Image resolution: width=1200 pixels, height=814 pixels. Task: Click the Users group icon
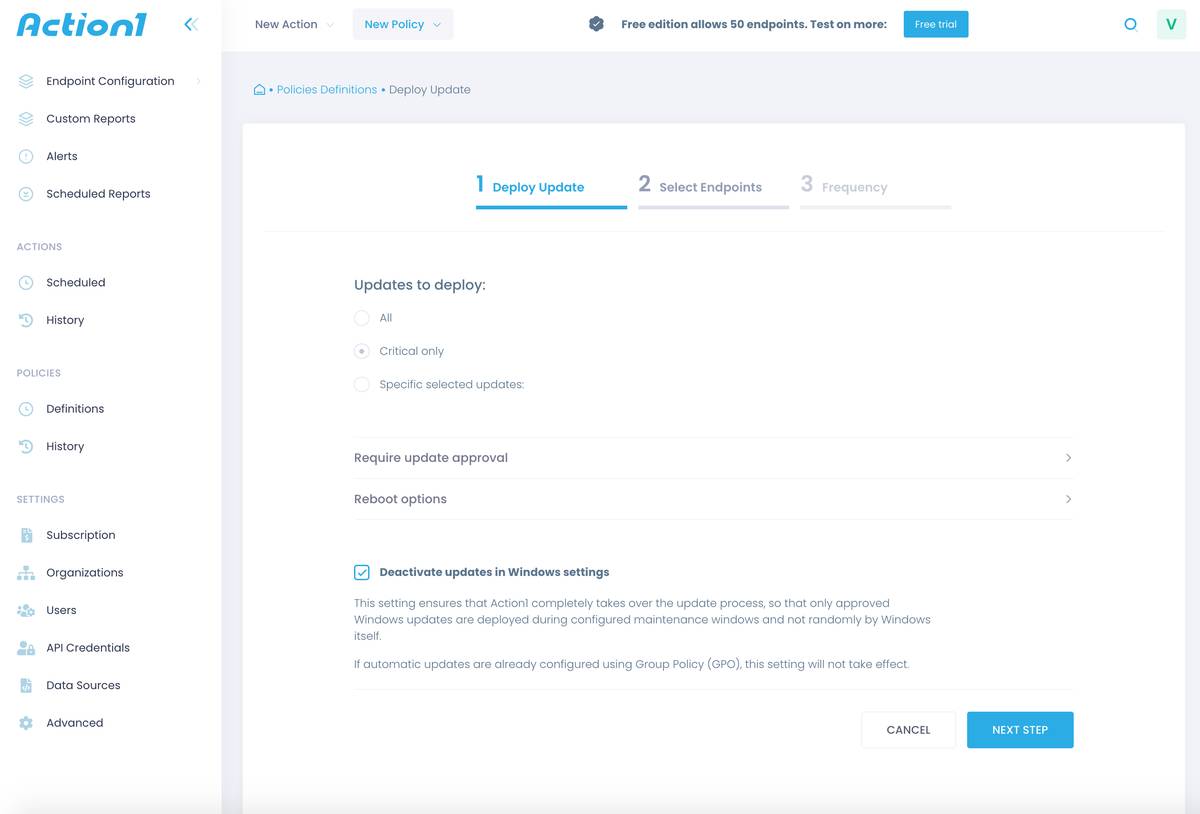click(x=26, y=610)
